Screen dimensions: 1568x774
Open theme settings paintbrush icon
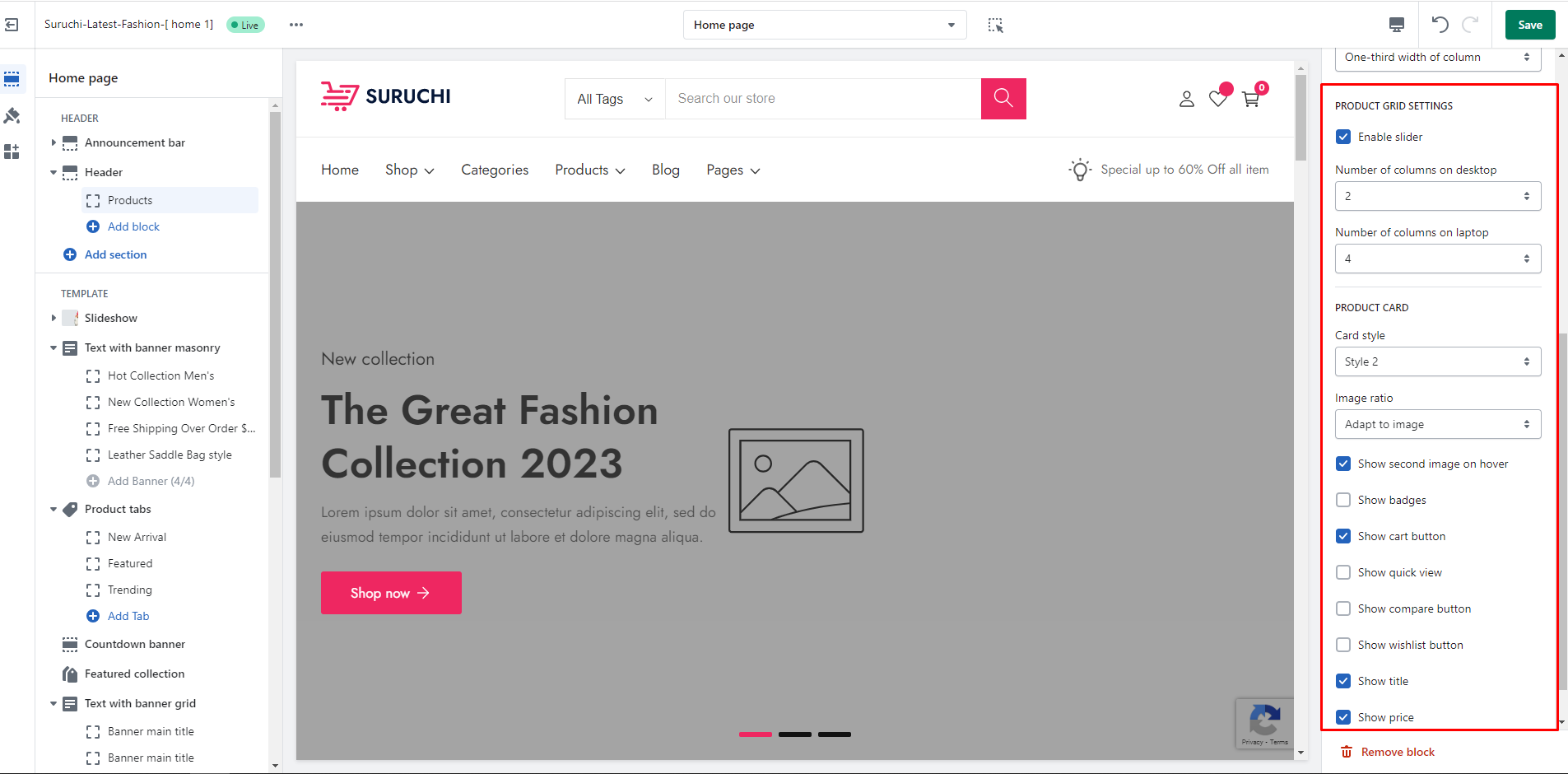[x=12, y=116]
